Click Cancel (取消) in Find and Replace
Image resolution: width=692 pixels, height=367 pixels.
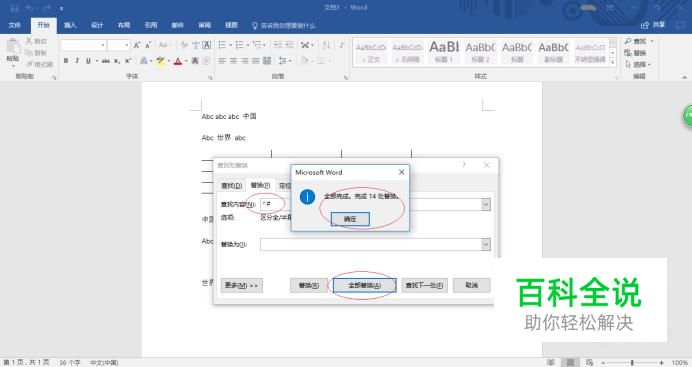coord(471,285)
